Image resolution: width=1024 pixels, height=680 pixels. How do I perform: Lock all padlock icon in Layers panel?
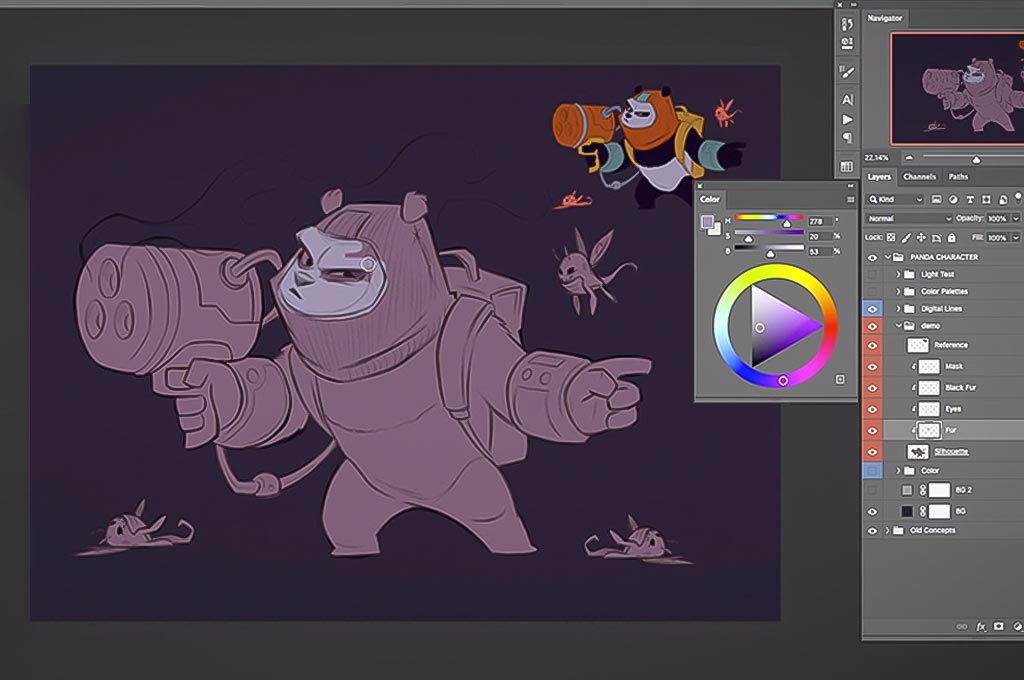point(952,238)
